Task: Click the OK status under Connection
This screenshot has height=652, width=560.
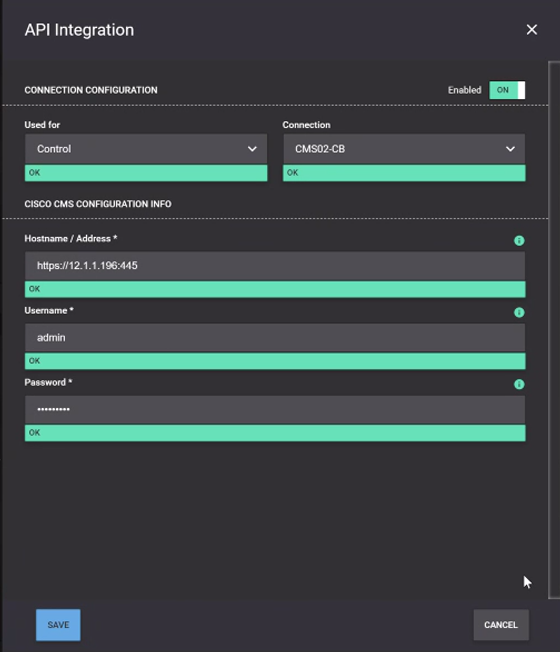Action: (404, 173)
